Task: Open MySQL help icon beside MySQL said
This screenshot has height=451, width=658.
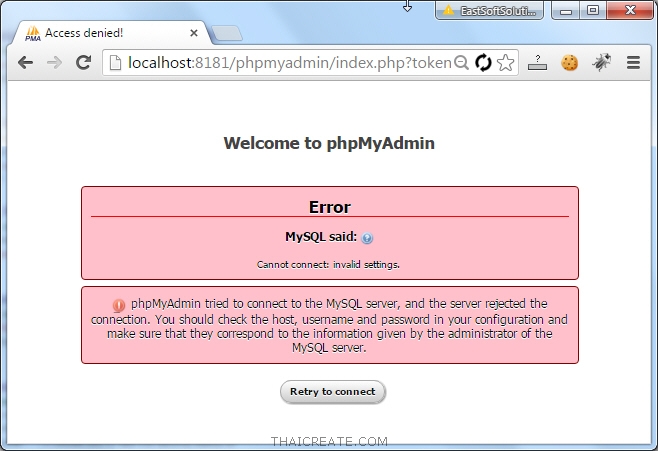Action: [367, 238]
